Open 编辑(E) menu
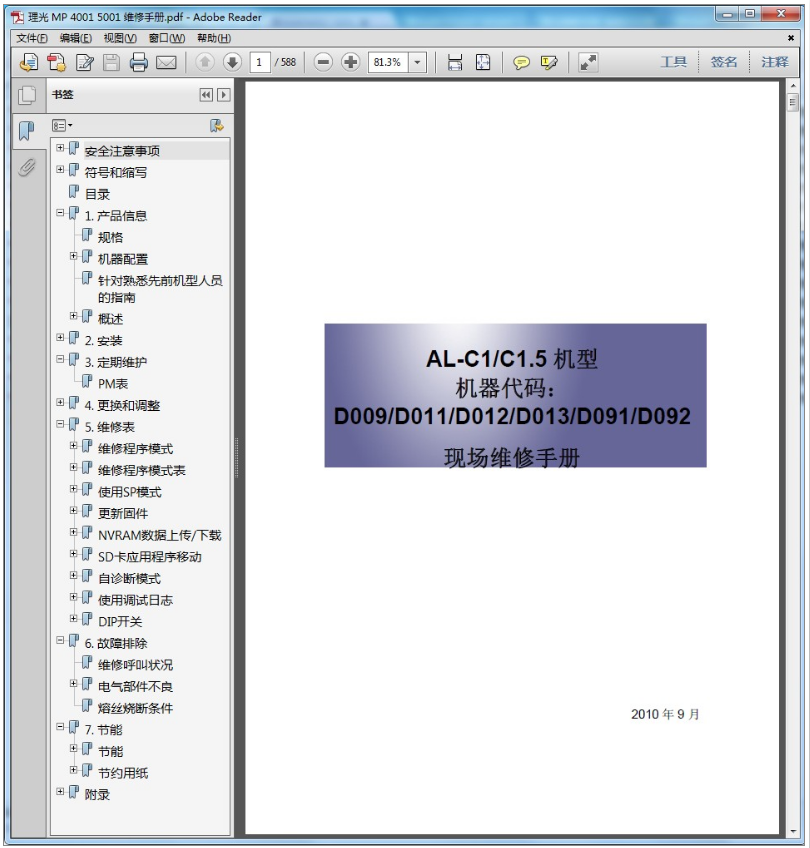This screenshot has height=848, width=810. [x=76, y=38]
